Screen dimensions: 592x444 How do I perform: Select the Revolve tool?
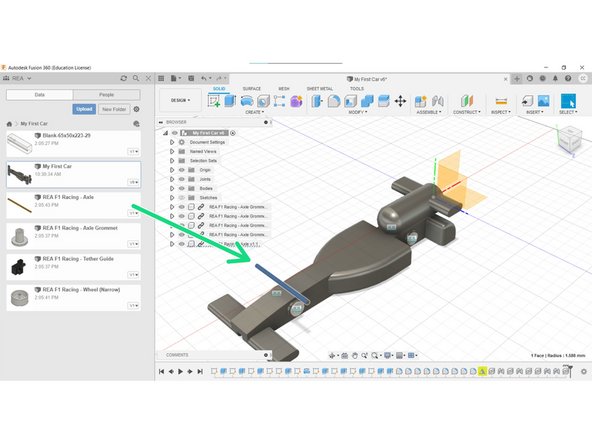coord(247,101)
